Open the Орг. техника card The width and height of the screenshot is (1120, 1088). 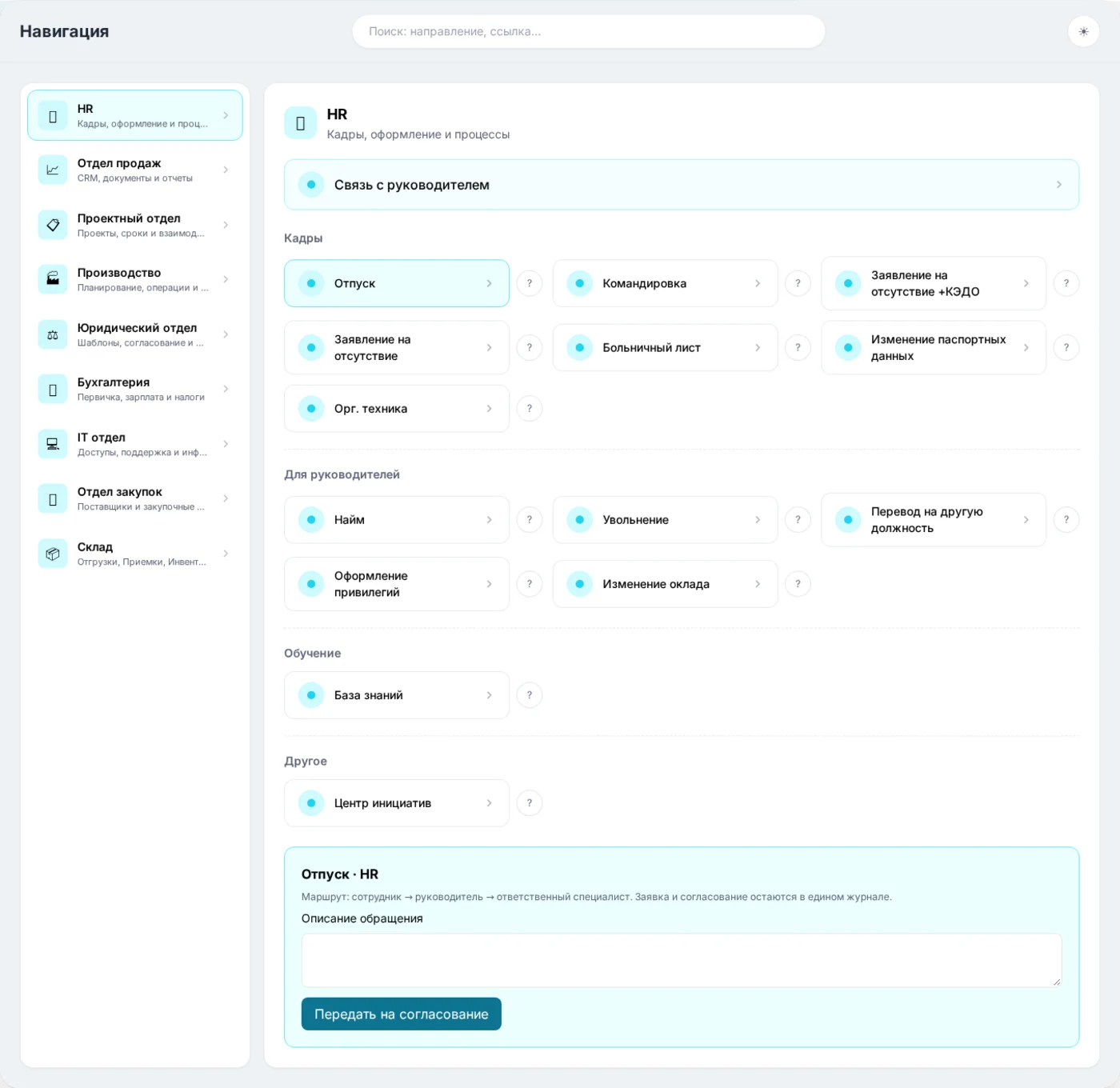(397, 409)
